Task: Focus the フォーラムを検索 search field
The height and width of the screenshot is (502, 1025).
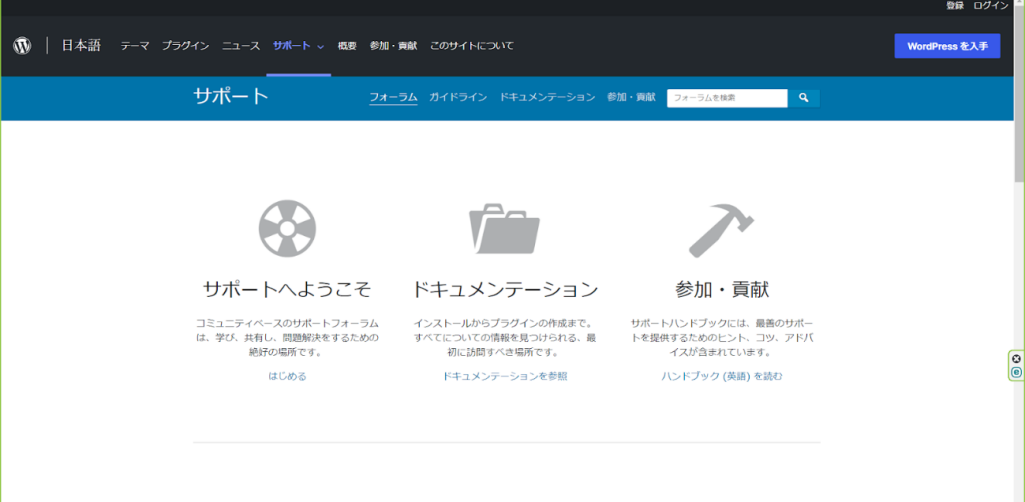Action: (727, 98)
